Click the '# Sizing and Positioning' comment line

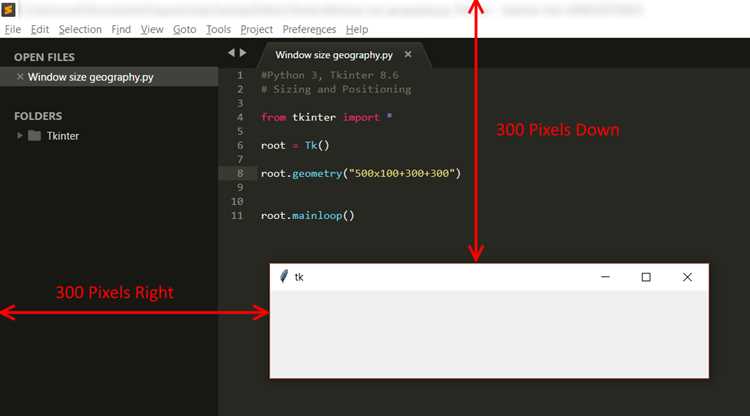click(x=336, y=89)
